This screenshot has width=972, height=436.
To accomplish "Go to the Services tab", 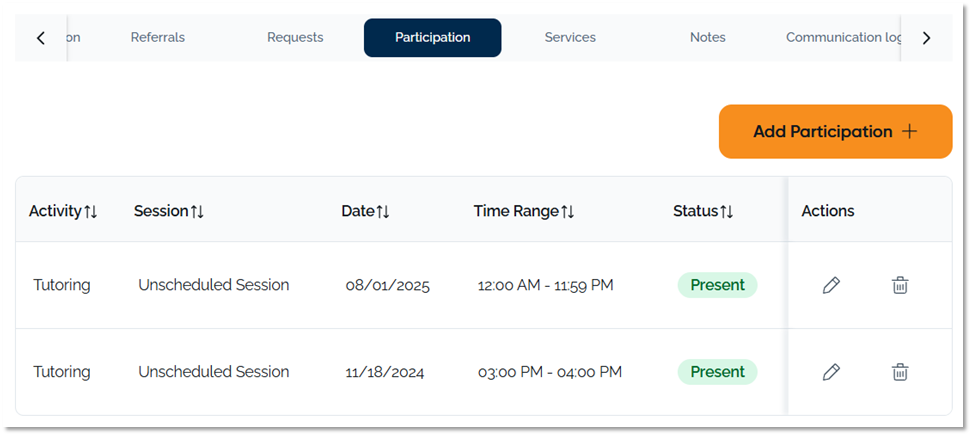I will point(570,38).
